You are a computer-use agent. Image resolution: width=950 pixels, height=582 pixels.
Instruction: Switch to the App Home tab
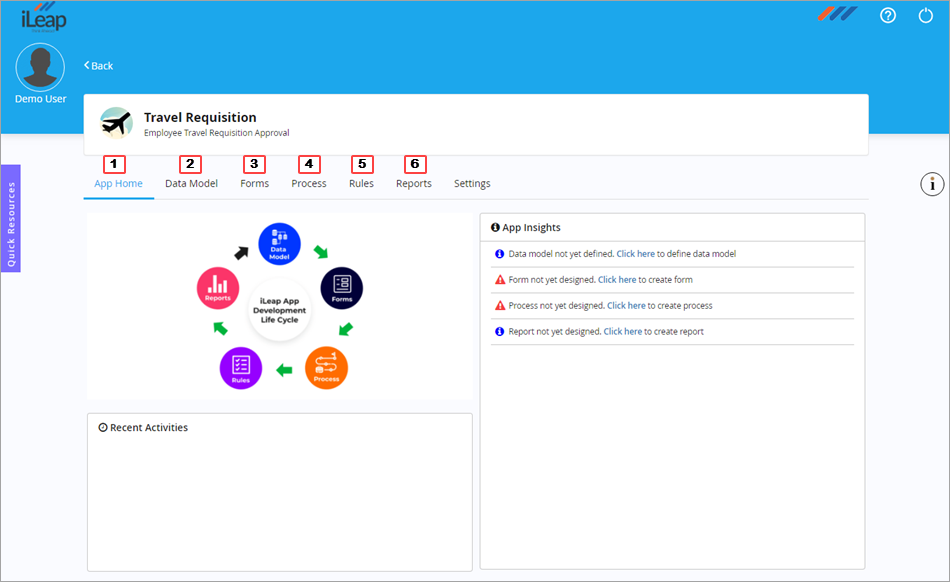118,184
